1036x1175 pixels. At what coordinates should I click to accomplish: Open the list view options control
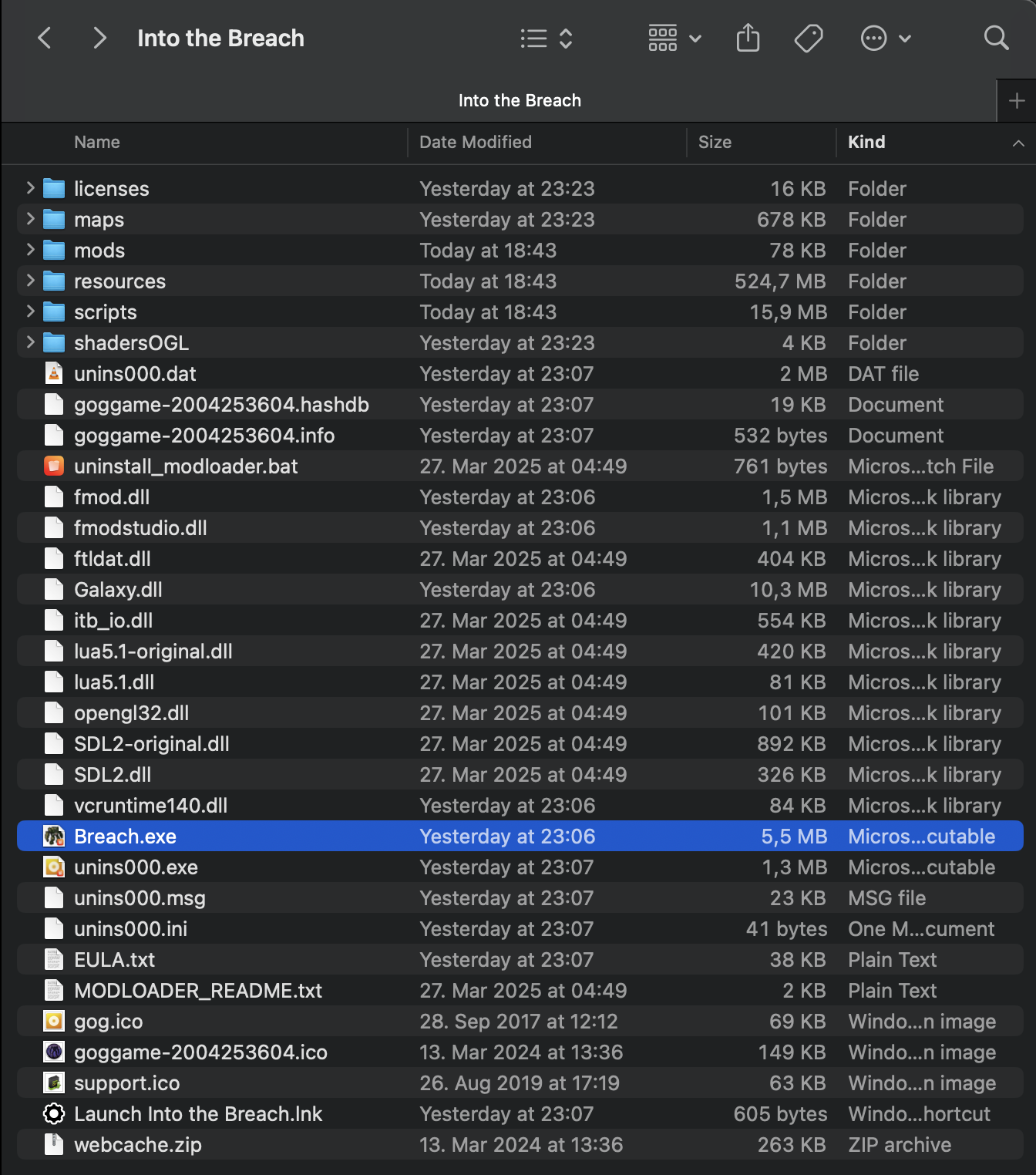tap(547, 39)
